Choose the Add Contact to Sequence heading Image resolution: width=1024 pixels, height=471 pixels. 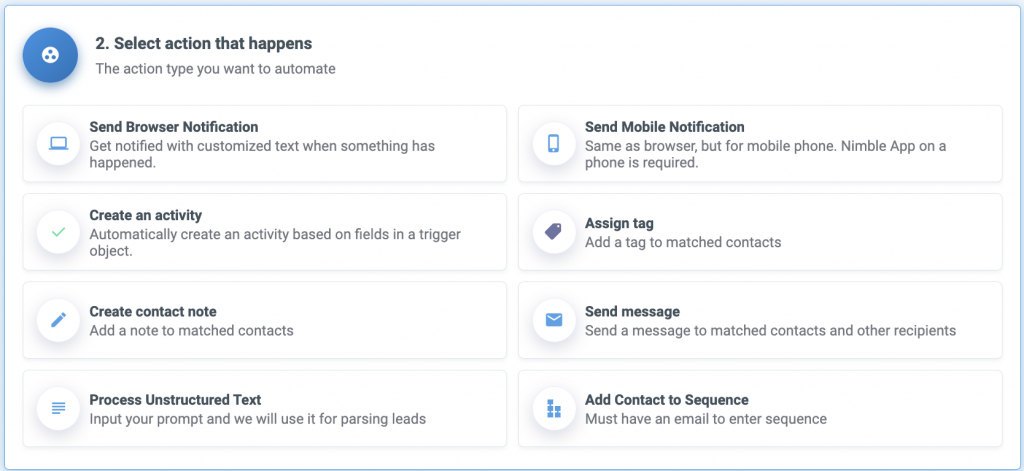667,400
